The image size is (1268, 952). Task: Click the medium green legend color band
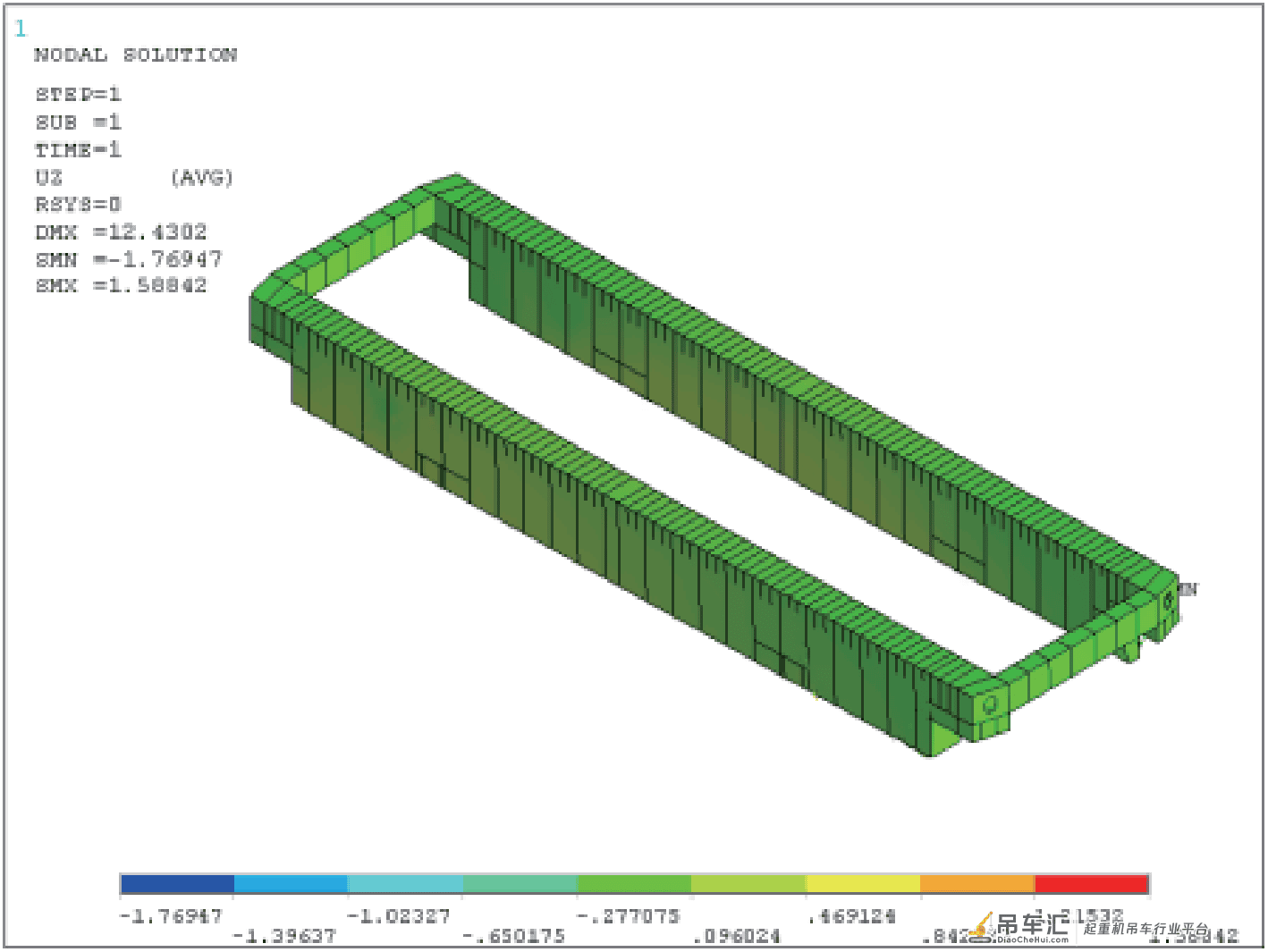(634, 884)
